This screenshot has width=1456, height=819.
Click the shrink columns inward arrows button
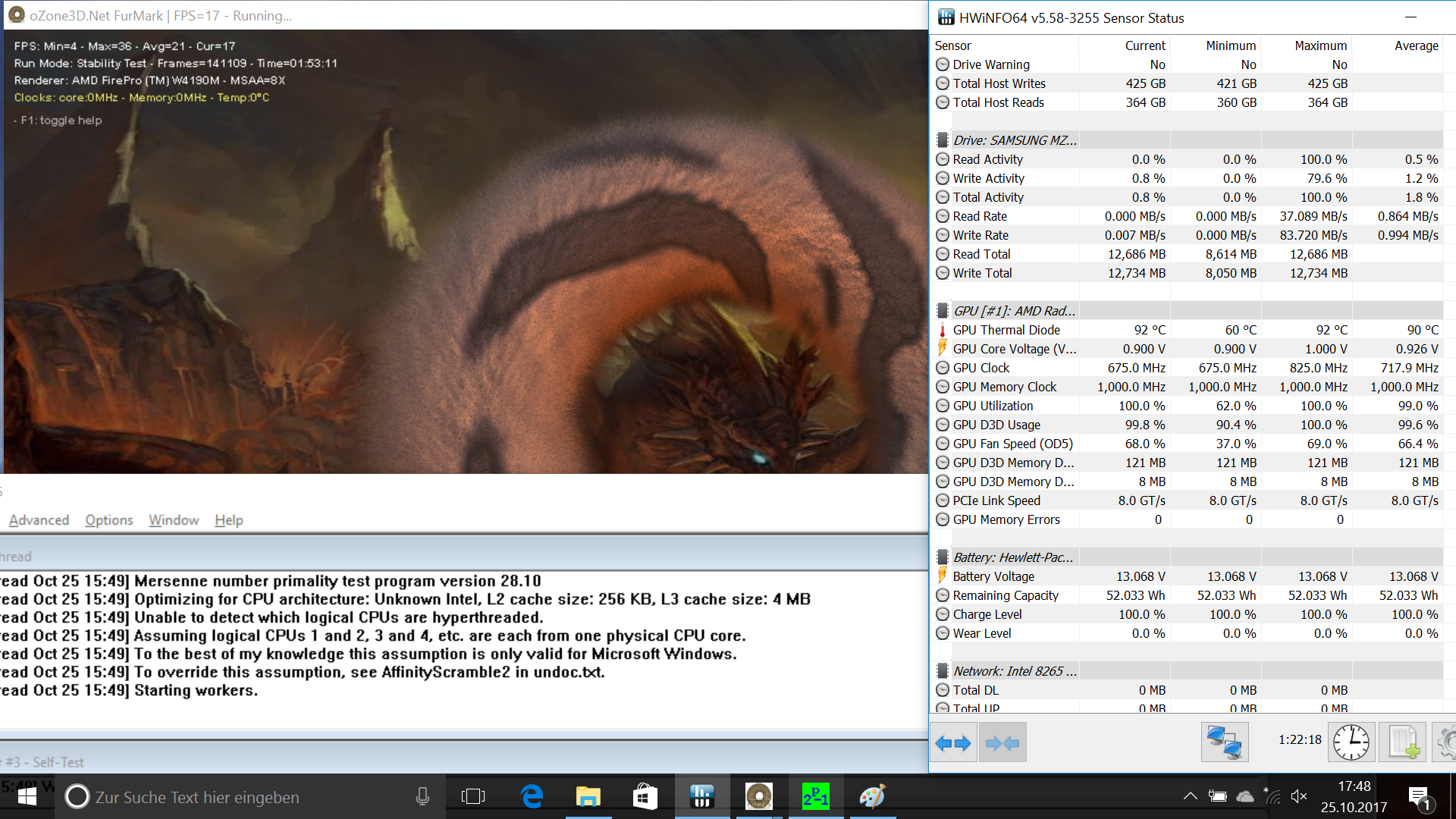[1002, 743]
